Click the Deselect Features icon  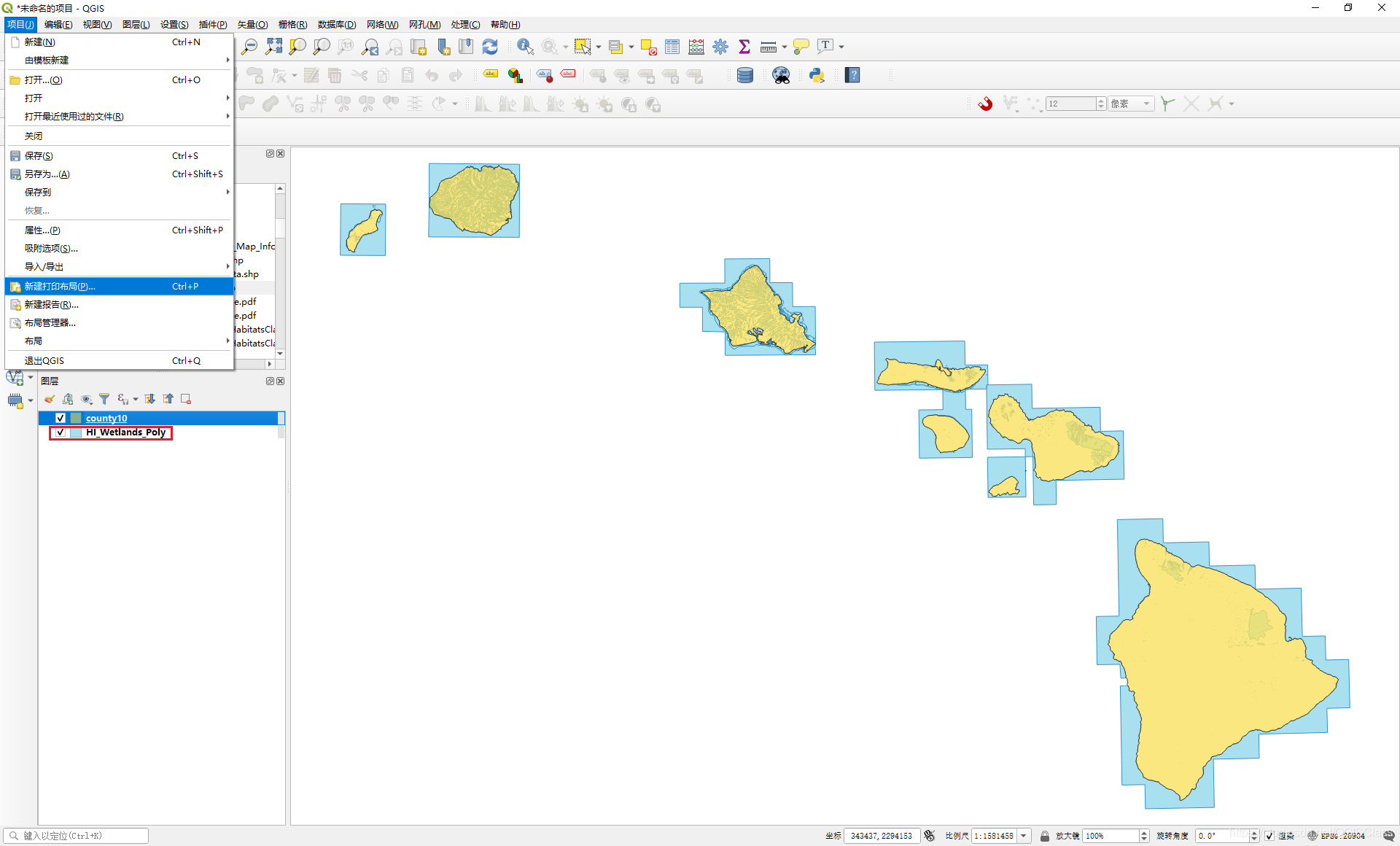pos(648,47)
